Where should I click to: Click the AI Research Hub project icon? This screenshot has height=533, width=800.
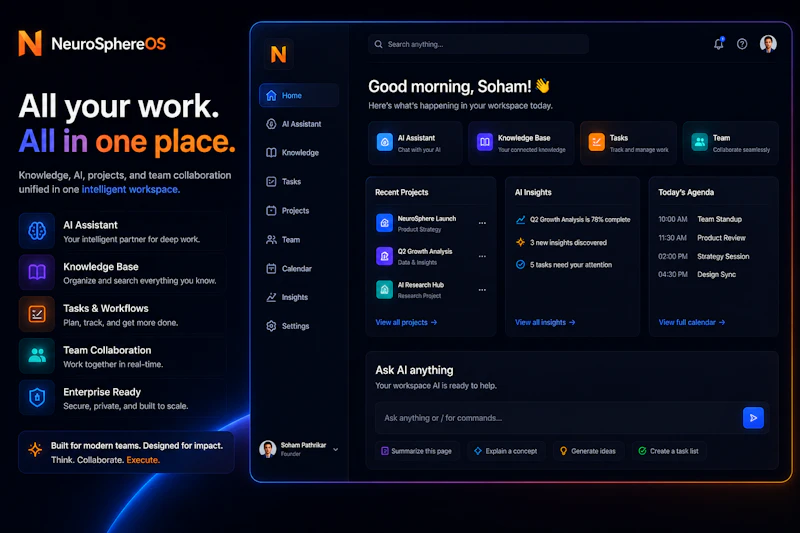(x=385, y=290)
